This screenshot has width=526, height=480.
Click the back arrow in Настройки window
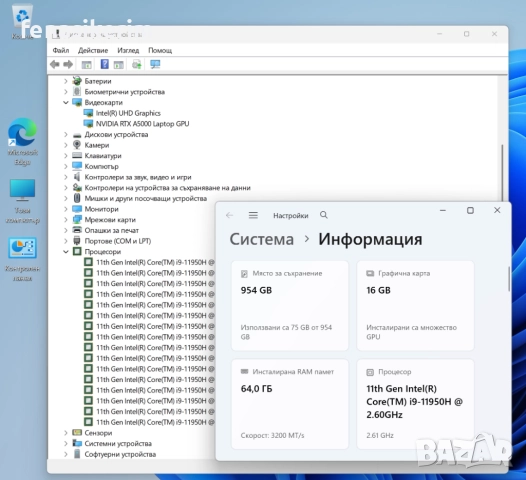(229, 215)
